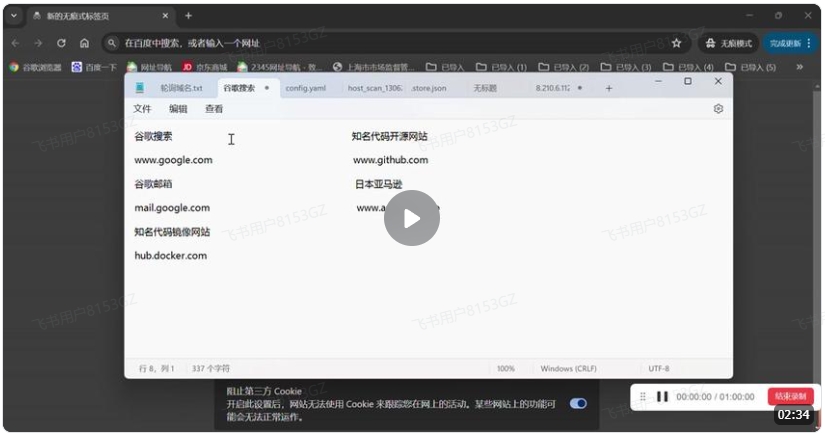
Task: Click the mail.google.com text line
Action: pos(172,208)
